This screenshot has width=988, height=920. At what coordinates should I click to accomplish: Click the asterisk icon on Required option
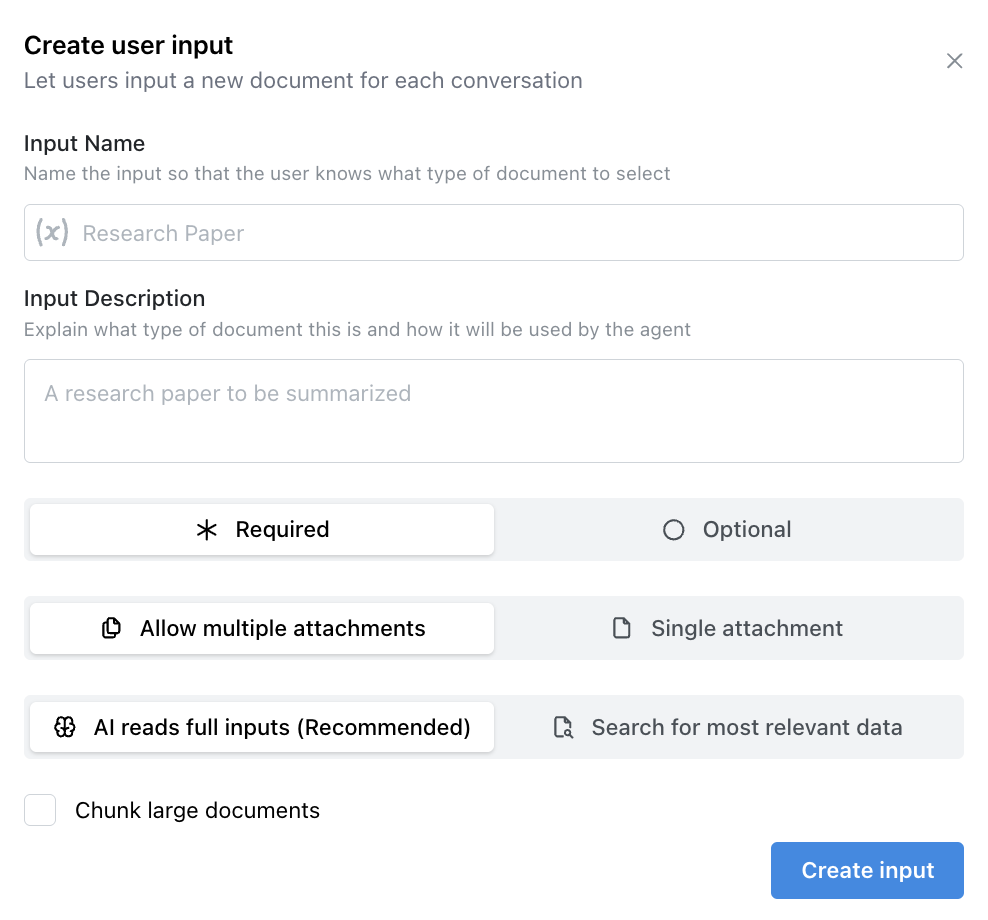coord(206,529)
